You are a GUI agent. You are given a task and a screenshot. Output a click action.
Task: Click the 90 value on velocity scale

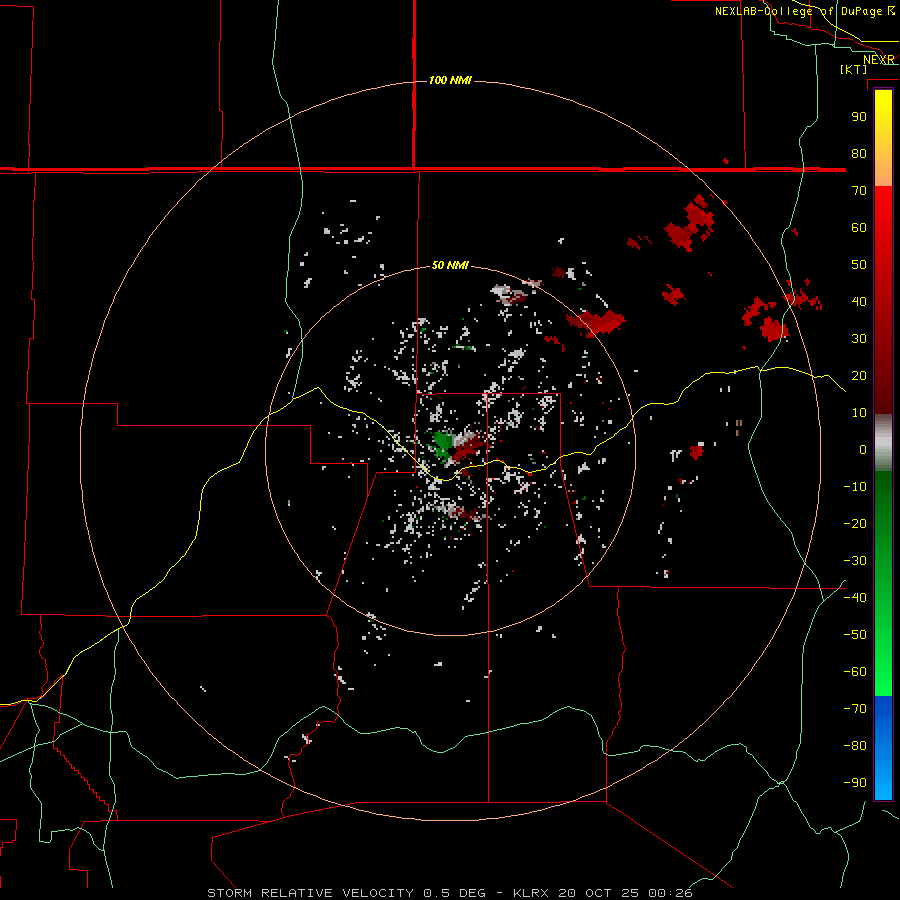[859, 117]
